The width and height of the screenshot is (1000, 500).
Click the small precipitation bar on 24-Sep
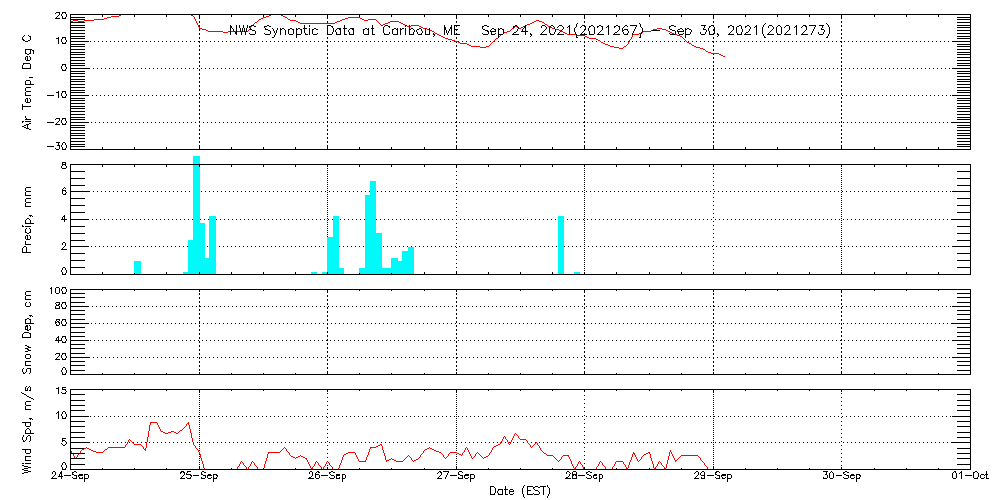(x=138, y=267)
